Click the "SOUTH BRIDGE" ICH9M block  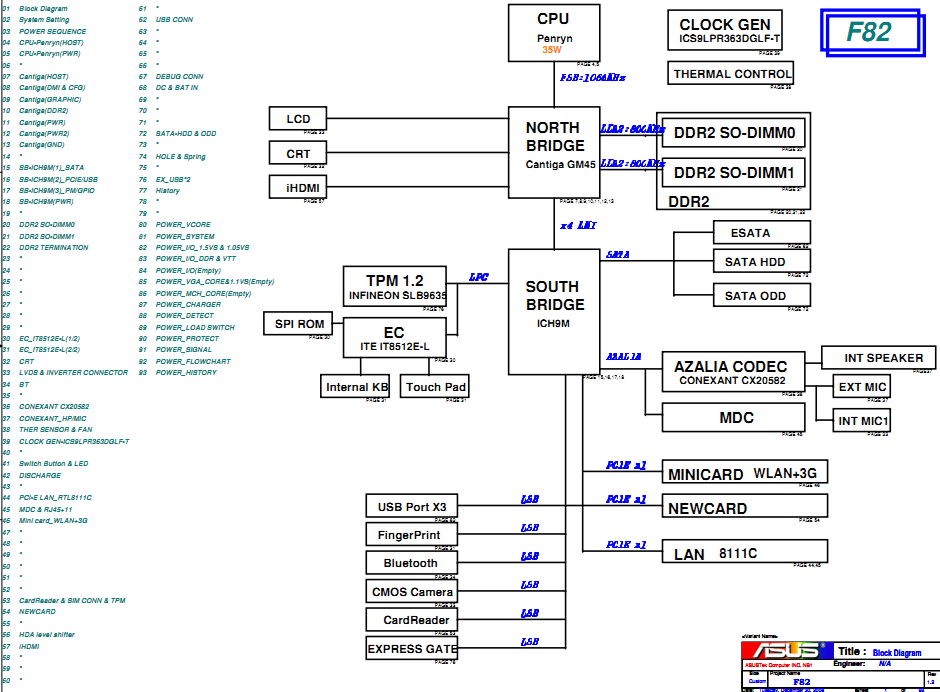coord(554,312)
